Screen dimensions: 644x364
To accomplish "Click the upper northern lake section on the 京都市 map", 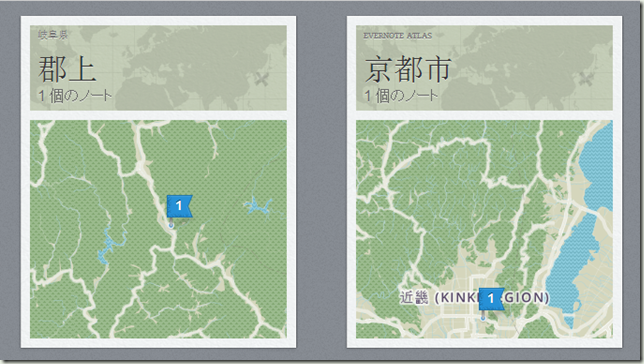I will coord(598,168).
